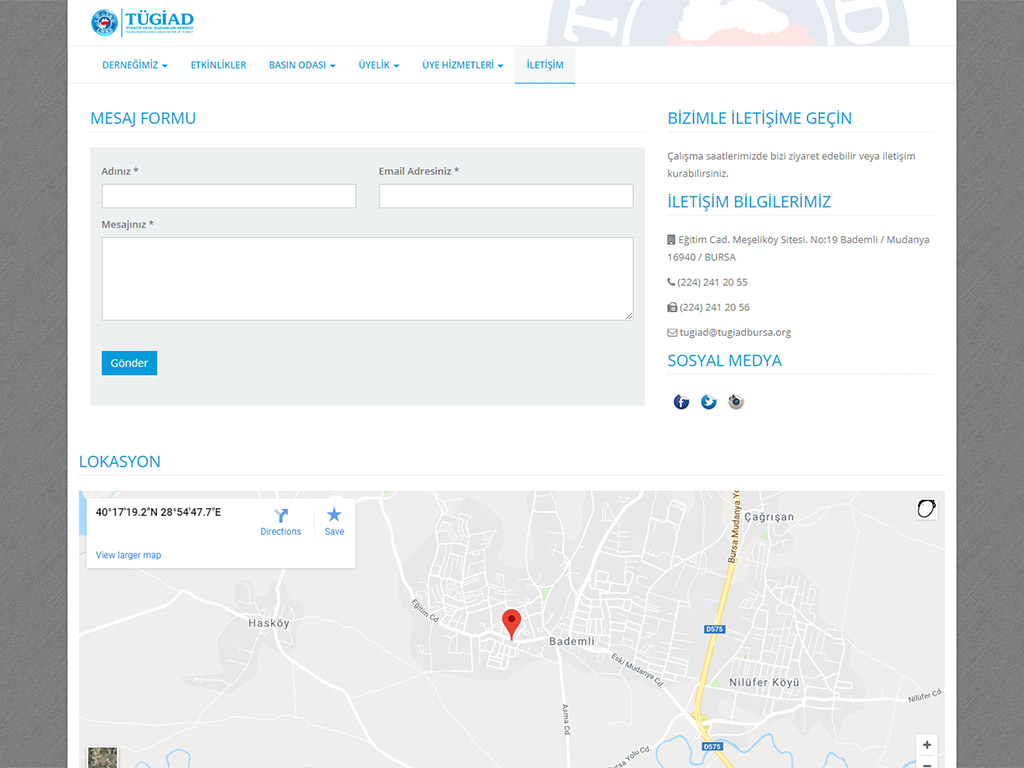Click the Mesajınız message text area

[367, 279]
